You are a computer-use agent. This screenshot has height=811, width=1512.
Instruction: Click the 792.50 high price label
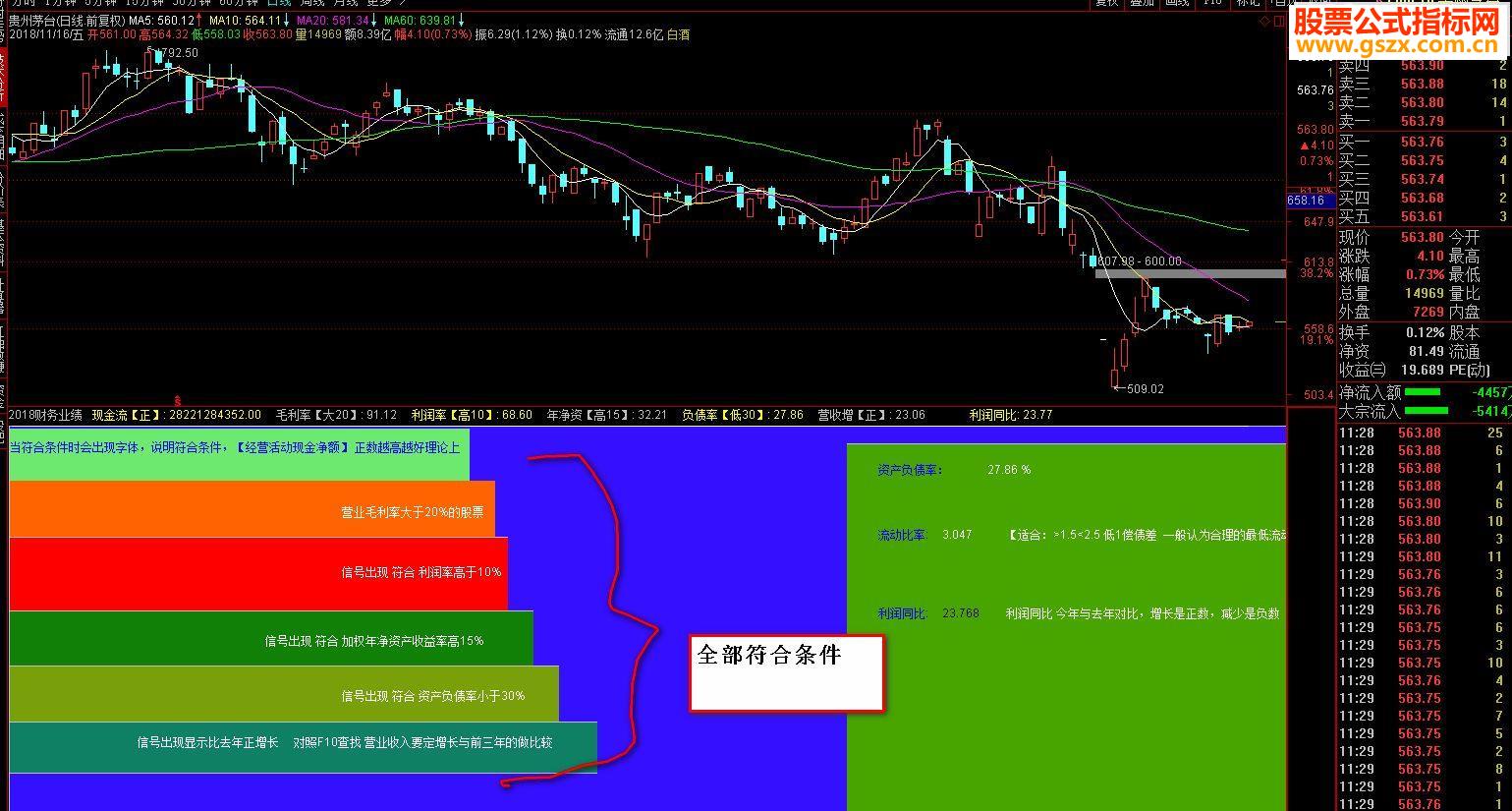[x=177, y=53]
